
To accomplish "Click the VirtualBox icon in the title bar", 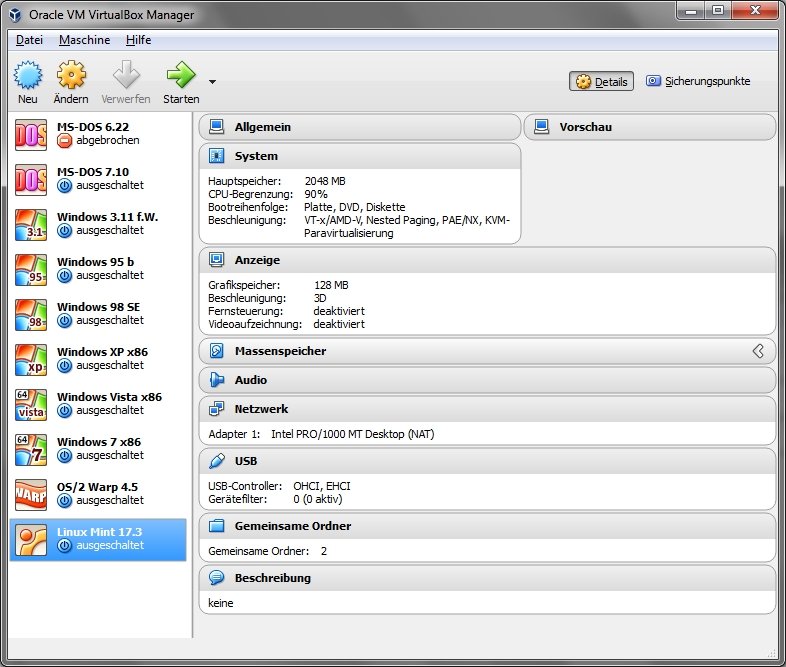I will tap(15, 15).
